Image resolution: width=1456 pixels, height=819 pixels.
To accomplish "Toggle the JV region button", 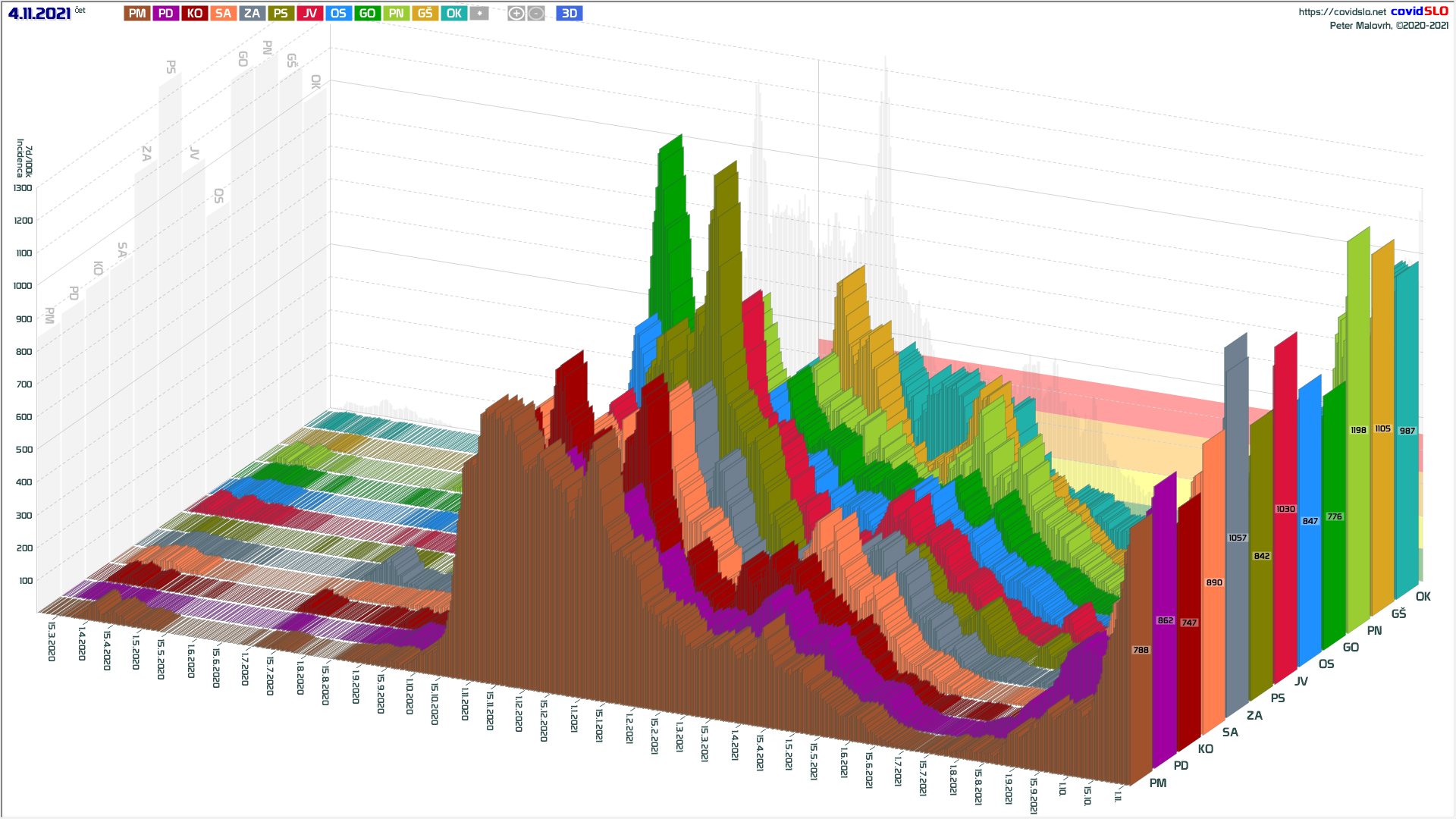I will coord(310,14).
